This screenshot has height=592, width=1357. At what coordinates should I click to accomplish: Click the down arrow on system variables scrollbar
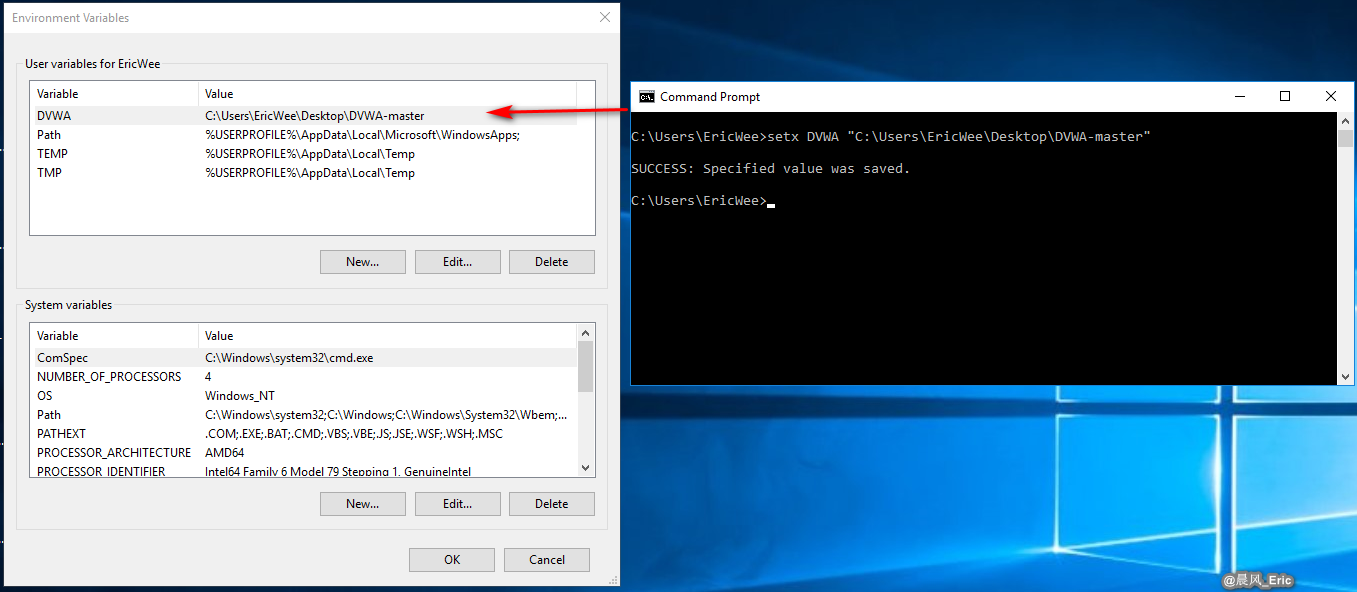[x=585, y=468]
